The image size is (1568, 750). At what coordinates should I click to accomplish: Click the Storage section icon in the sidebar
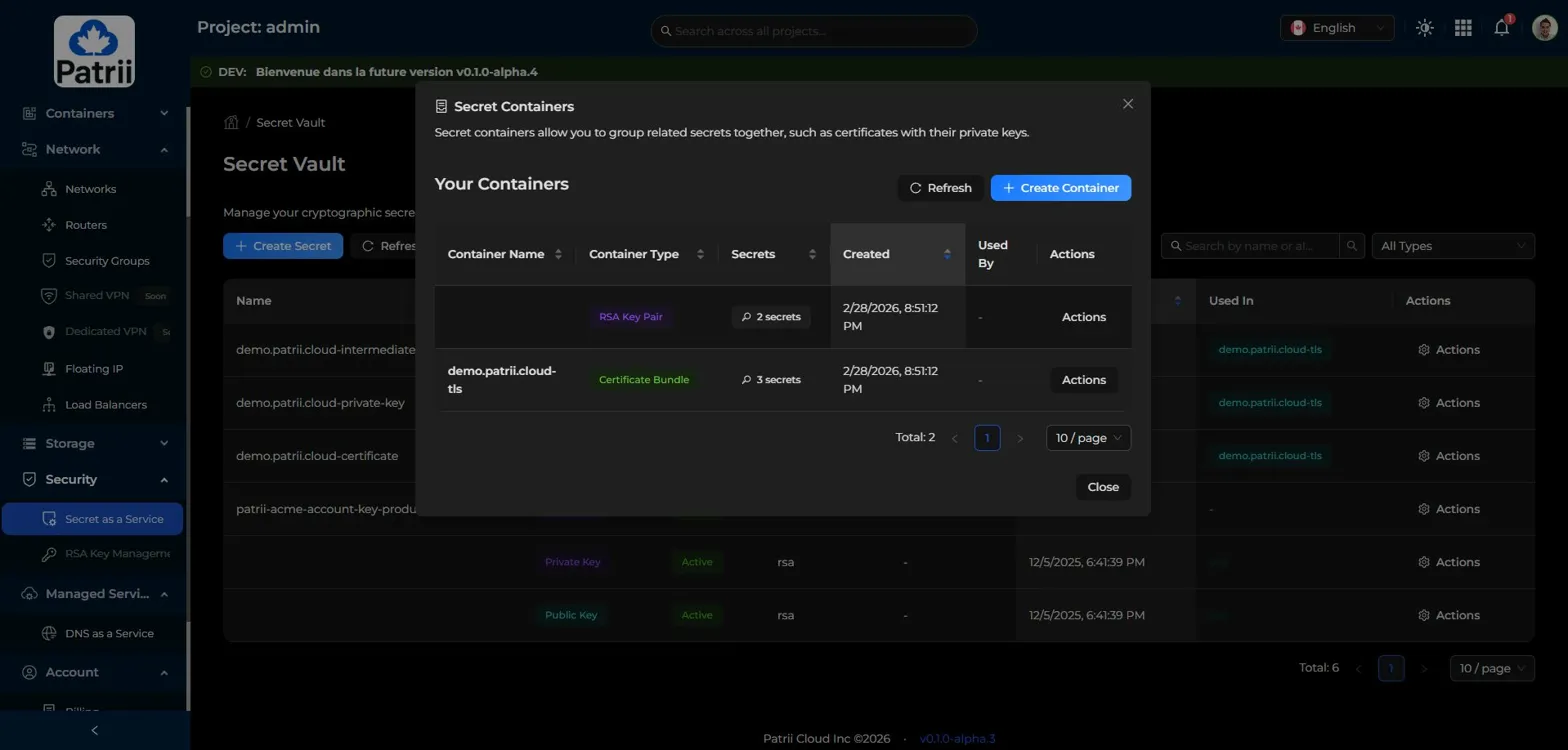[x=29, y=443]
